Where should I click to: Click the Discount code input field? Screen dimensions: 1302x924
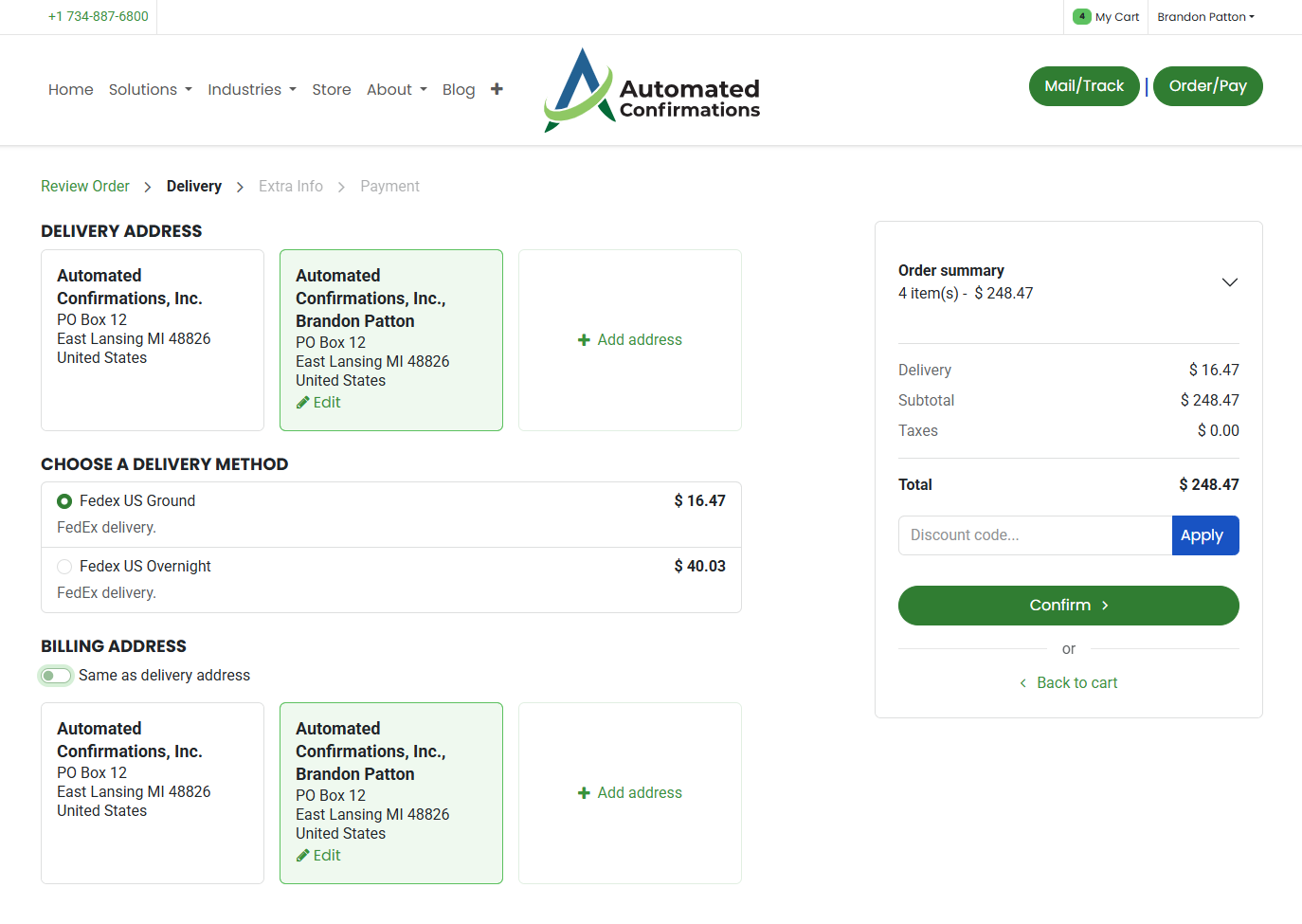click(x=1034, y=535)
